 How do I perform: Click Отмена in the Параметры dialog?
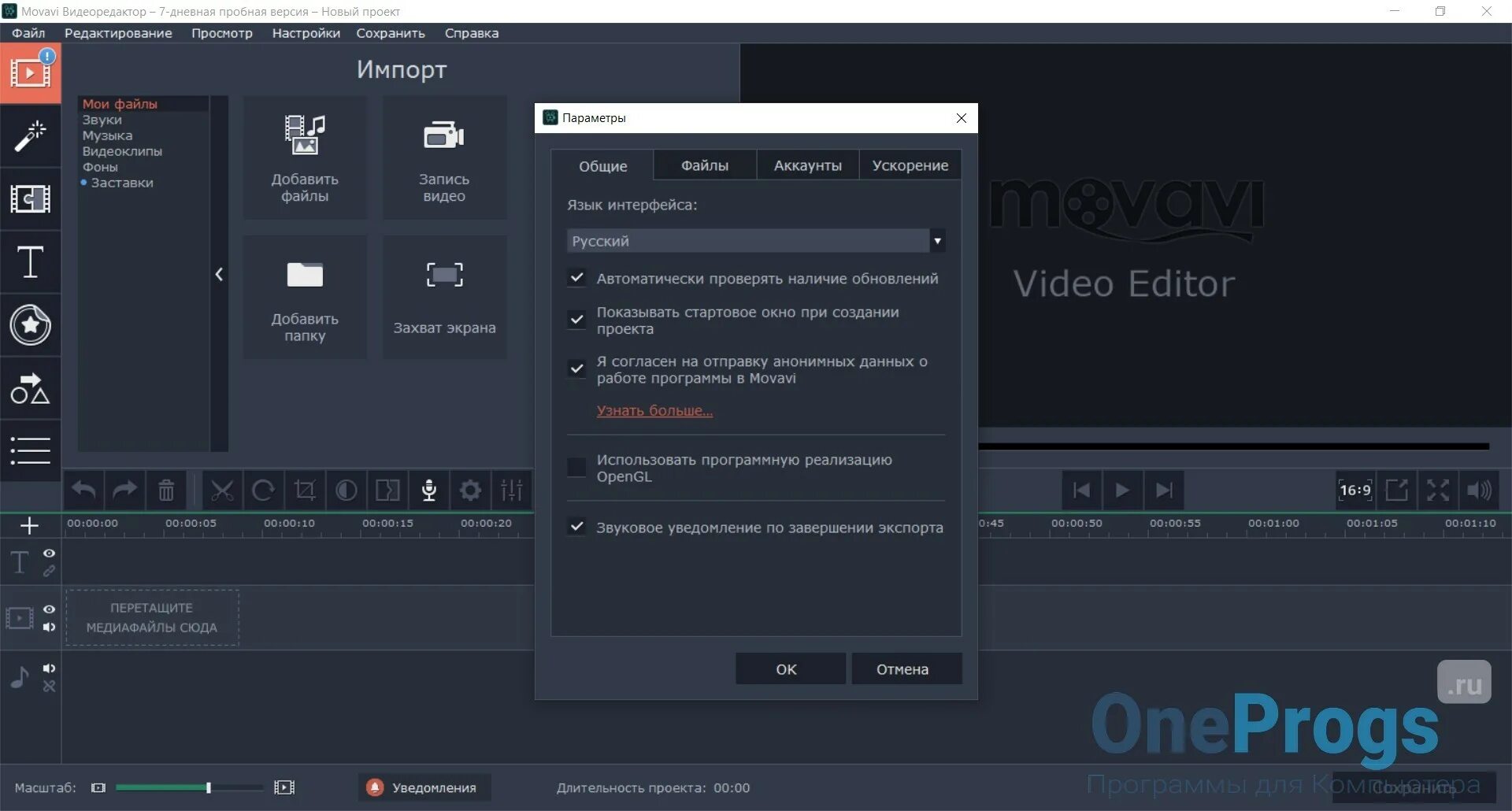tap(906, 668)
